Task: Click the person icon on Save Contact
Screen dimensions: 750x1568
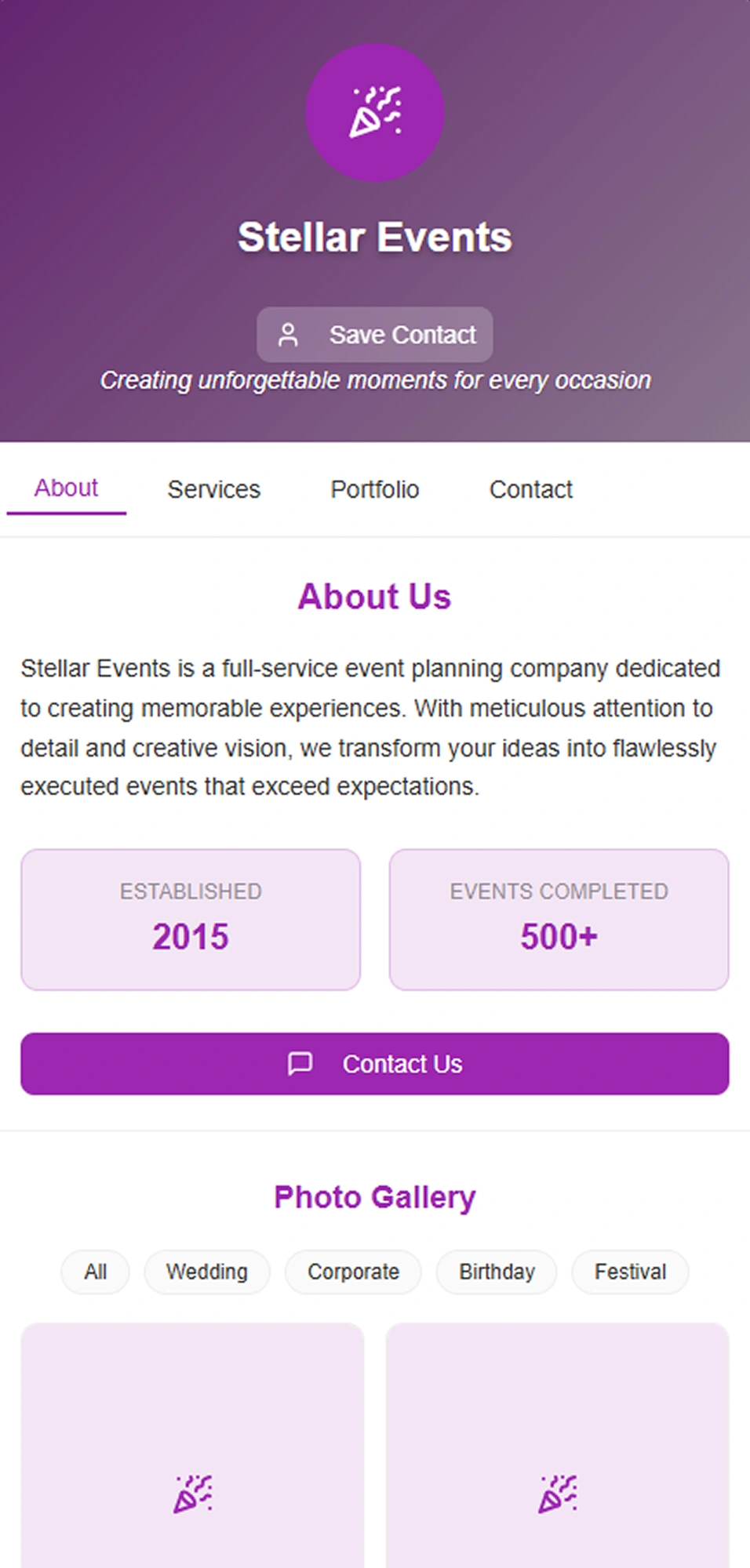Action: coord(288,335)
